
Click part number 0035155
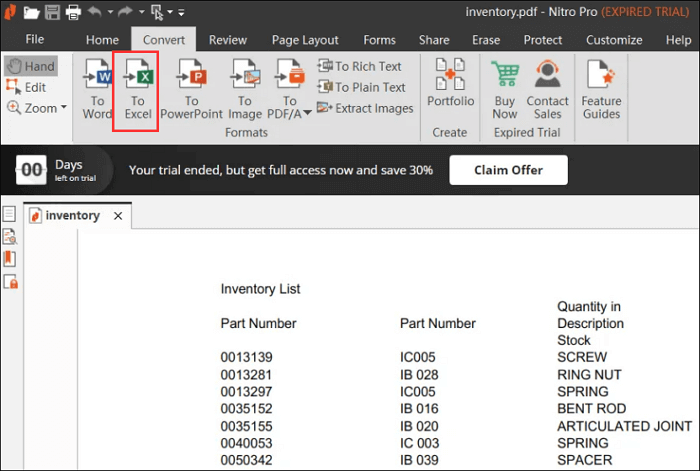tap(246, 426)
